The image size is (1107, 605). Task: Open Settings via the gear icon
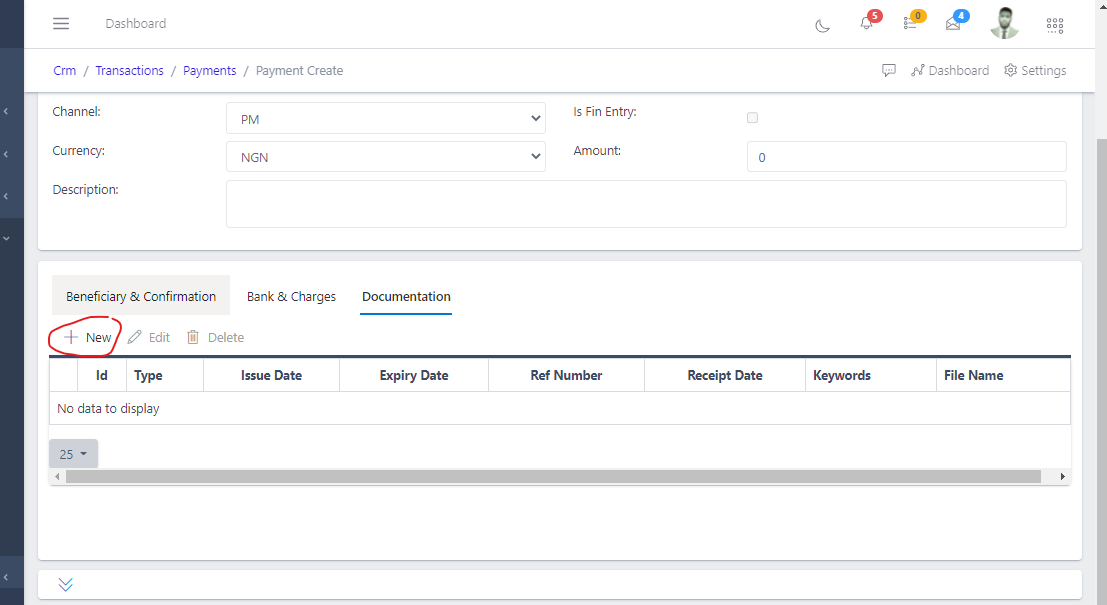1035,70
